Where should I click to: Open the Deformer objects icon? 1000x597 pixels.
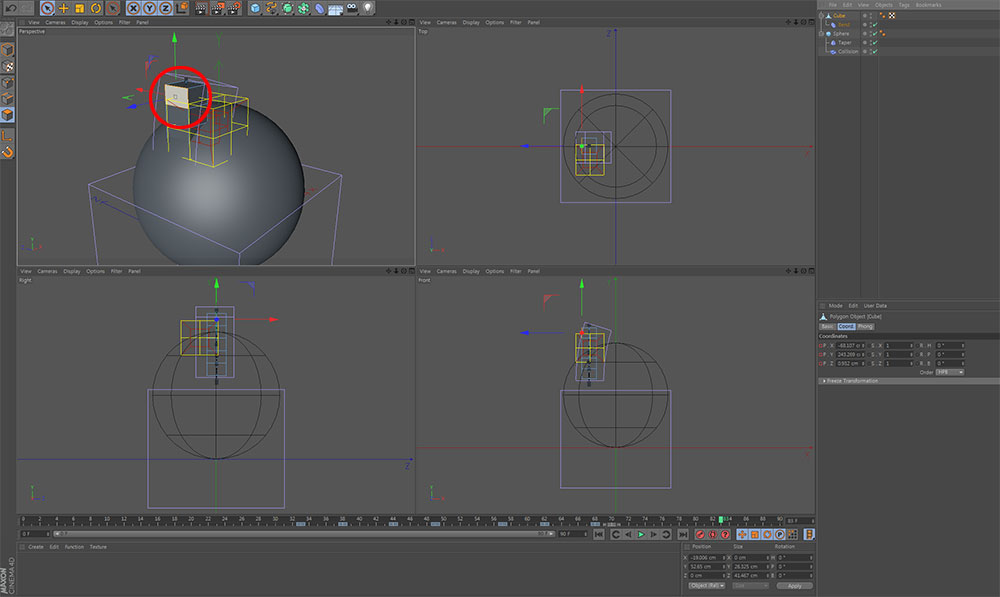click(320, 8)
